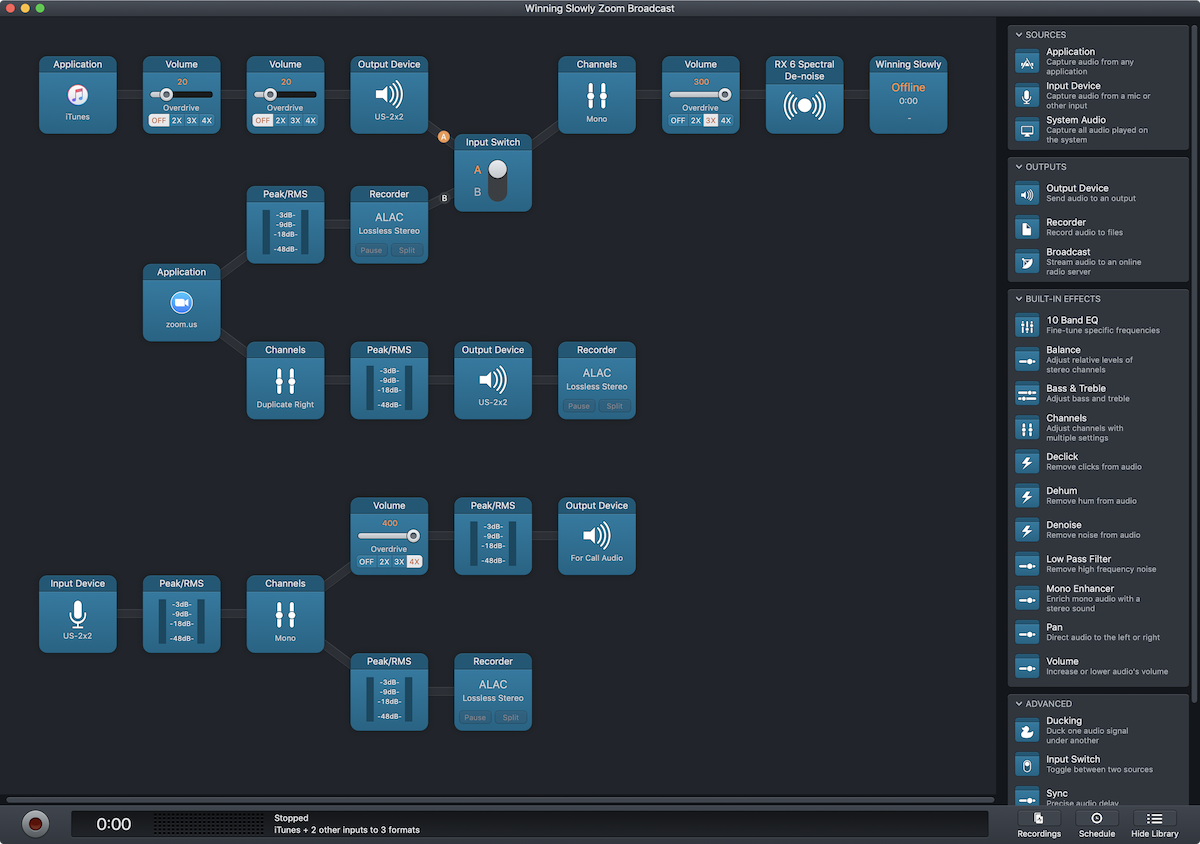
Task: Pick Volume from the Built-In Effects list
Action: tap(1097, 666)
